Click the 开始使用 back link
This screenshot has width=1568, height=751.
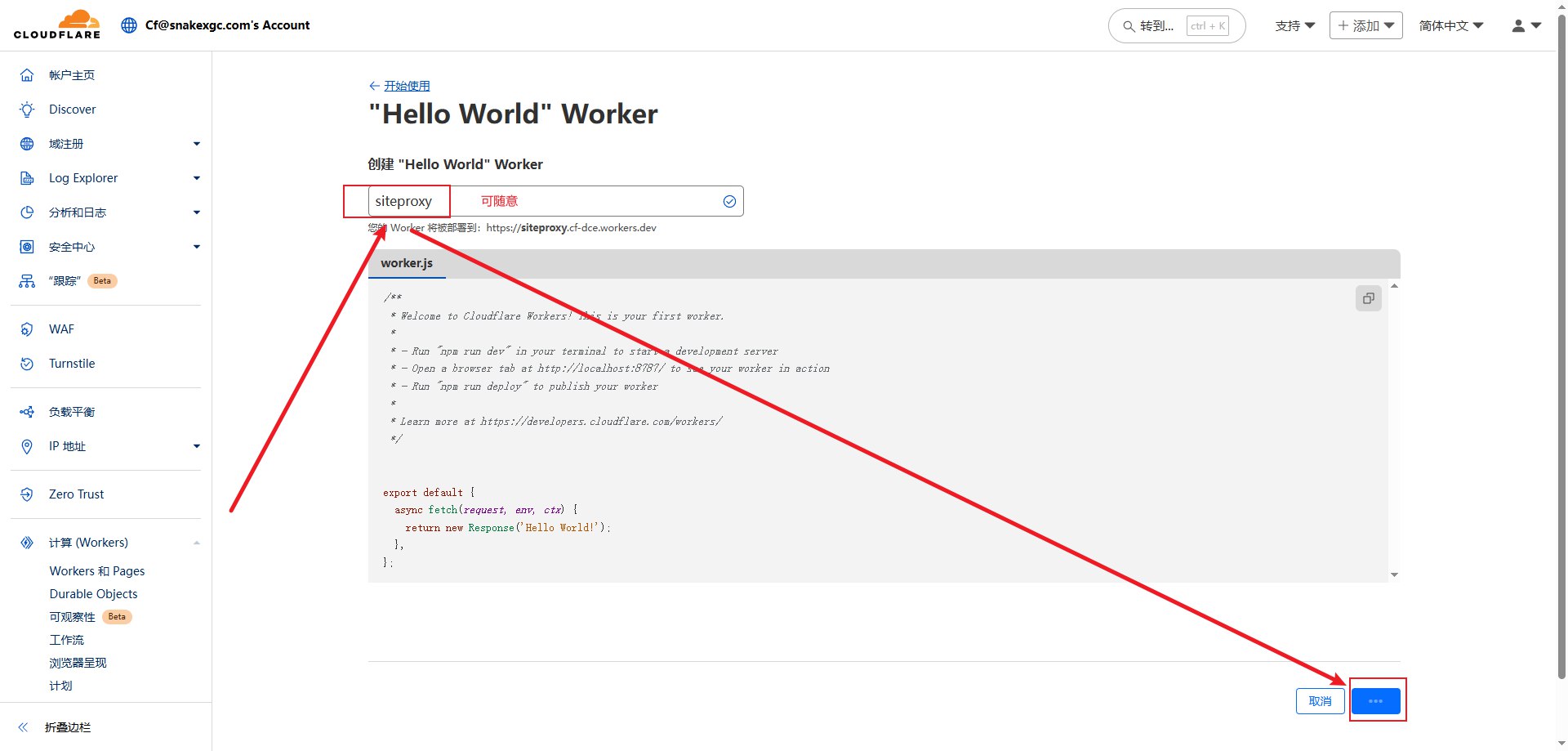(x=407, y=86)
